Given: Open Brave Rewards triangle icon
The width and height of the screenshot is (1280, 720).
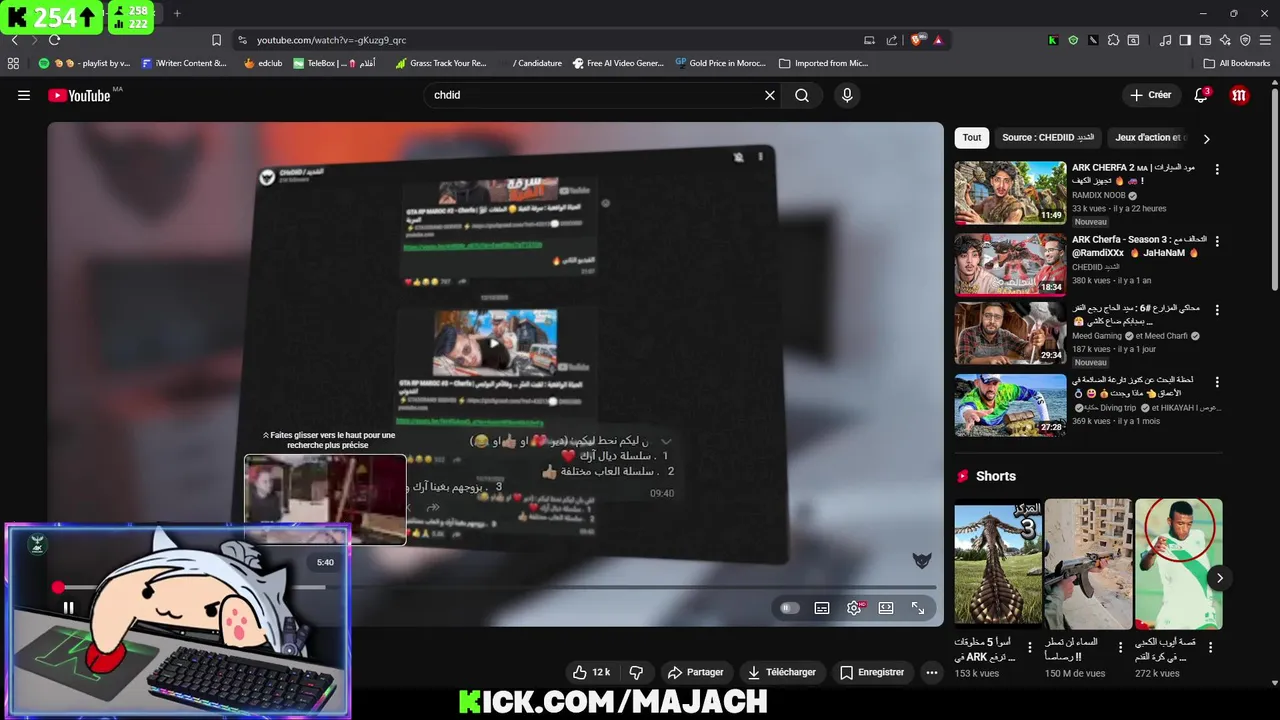Looking at the screenshot, I should point(938,40).
